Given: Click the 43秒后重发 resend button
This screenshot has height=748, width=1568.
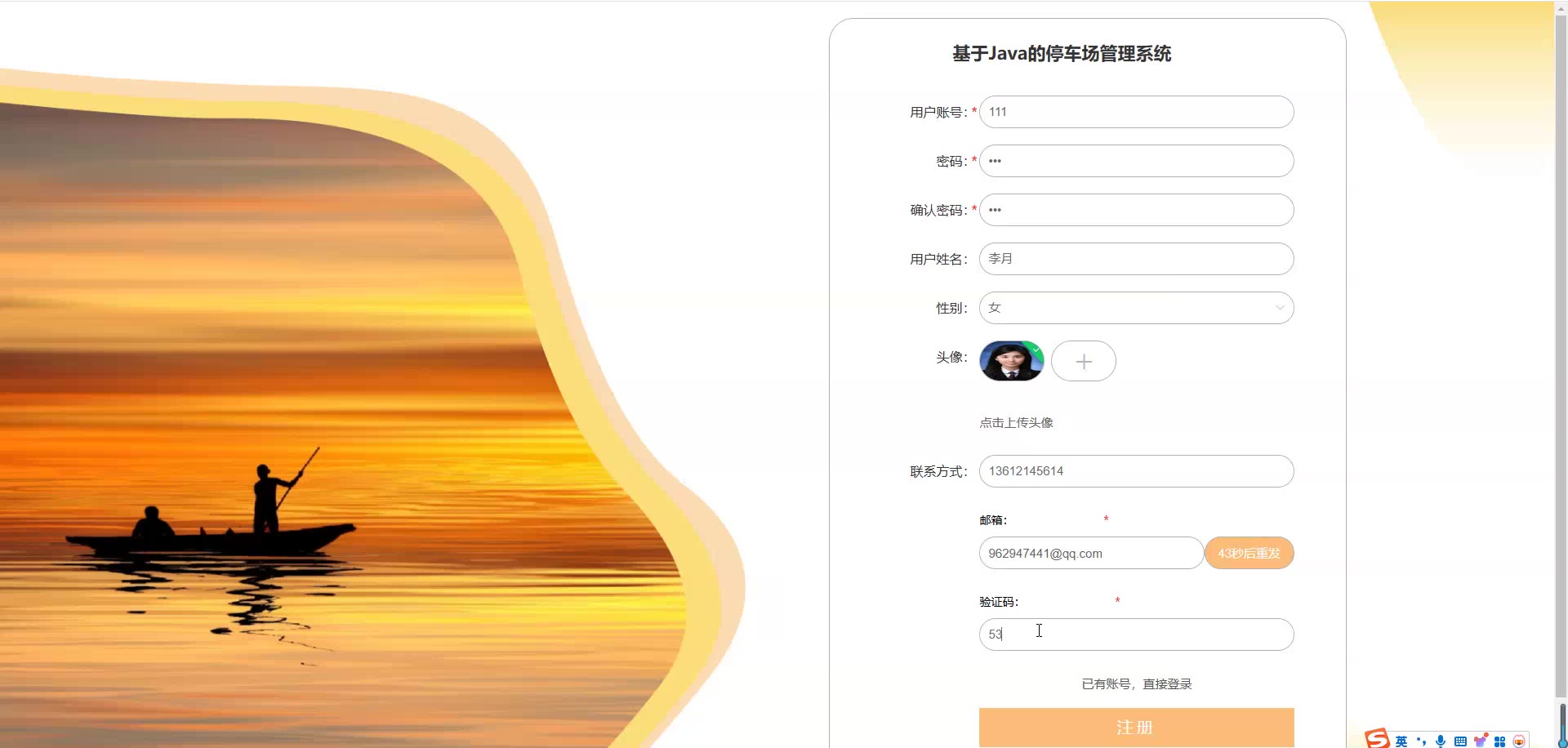Looking at the screenshot, I should [x=1249, y=553].
